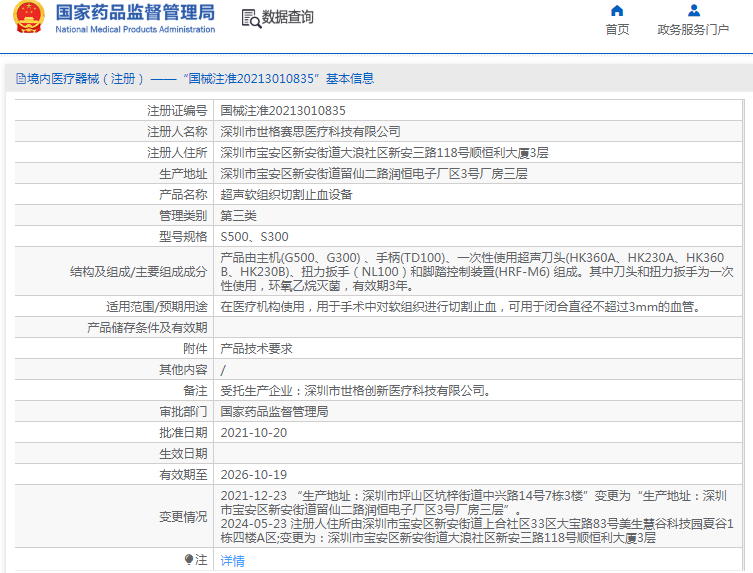Click the 备注 row label
The width and height of the screenshot is (753, 573).
[195, 390]
